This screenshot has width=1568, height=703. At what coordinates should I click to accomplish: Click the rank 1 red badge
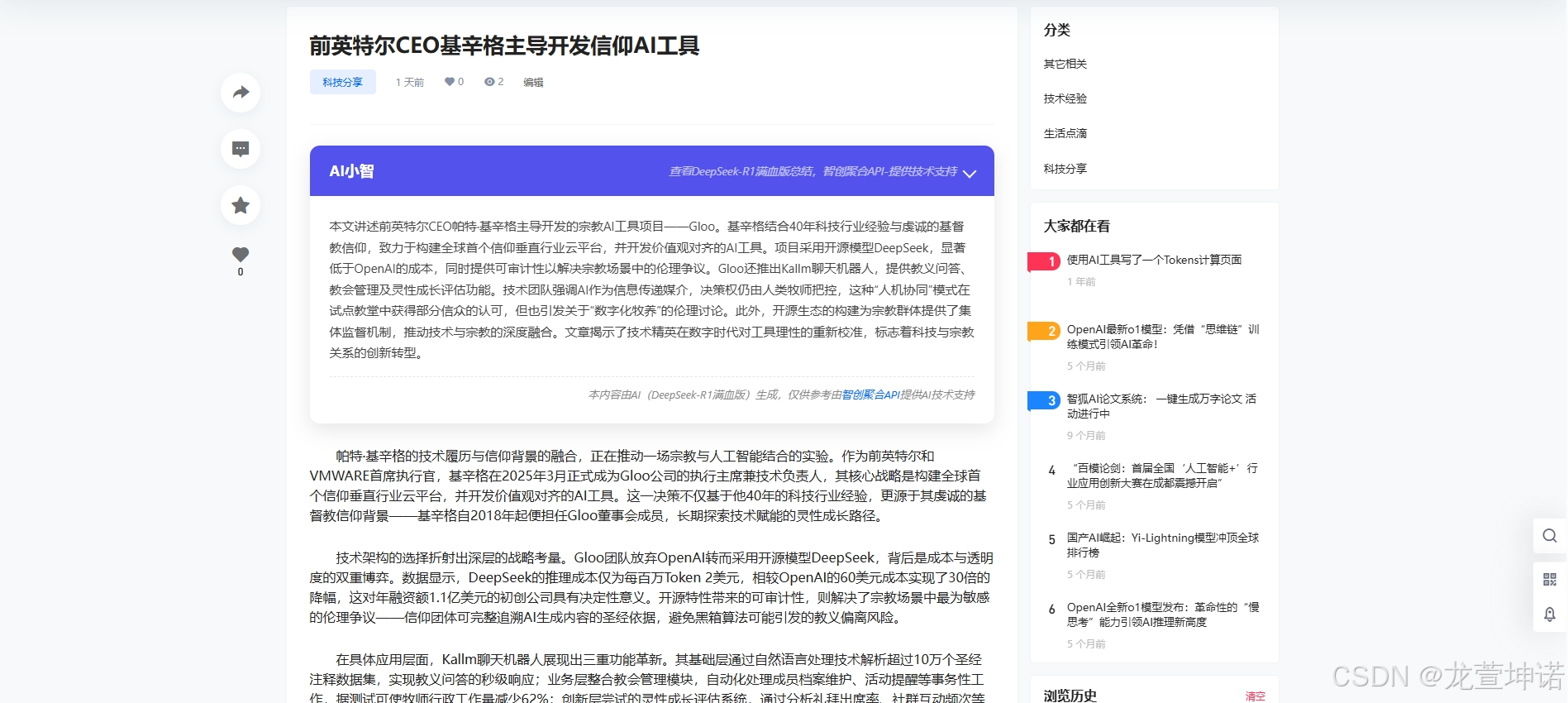[x=1044, y=261]
